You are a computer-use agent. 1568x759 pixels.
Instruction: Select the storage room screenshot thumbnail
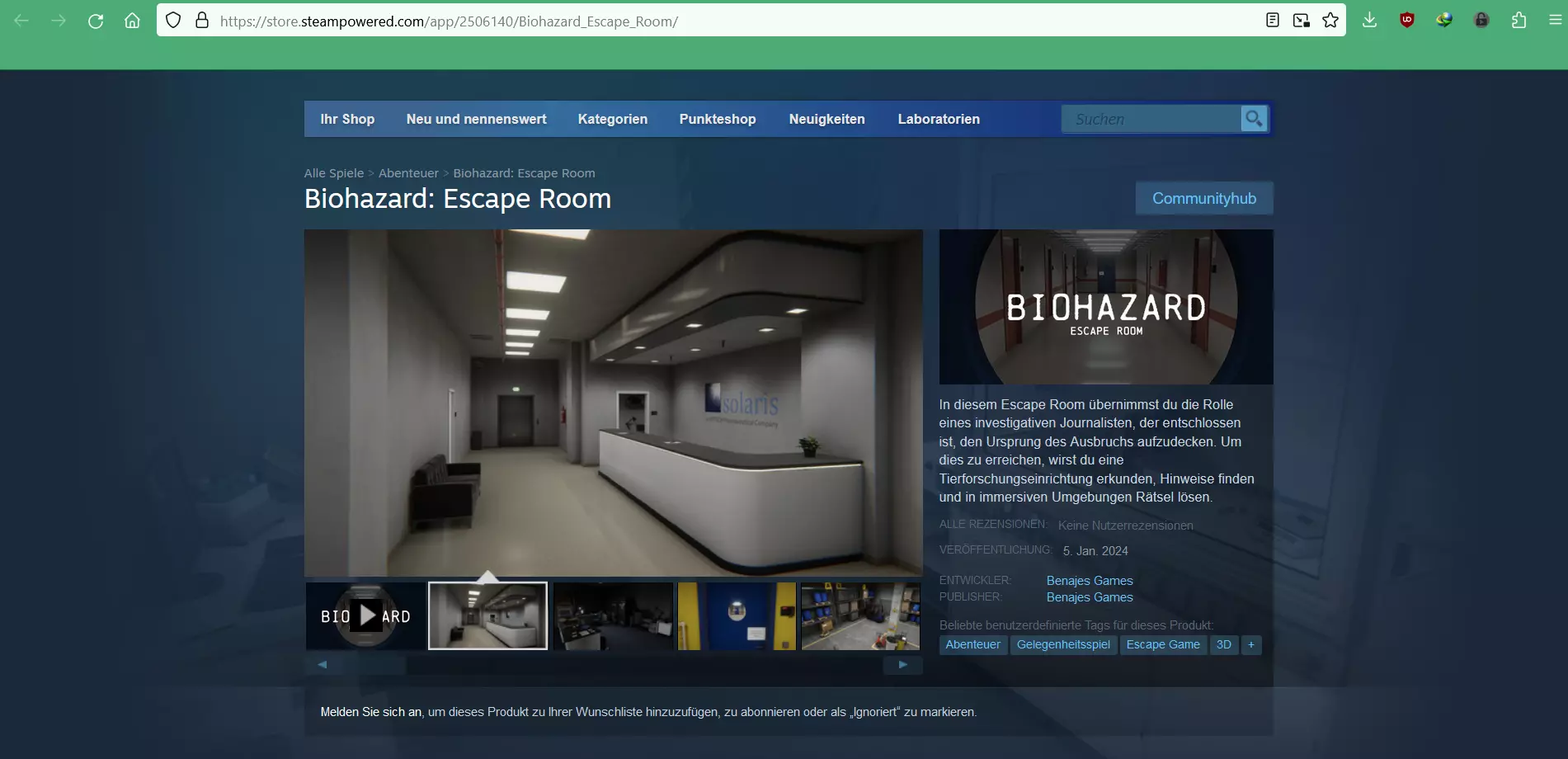861,615
